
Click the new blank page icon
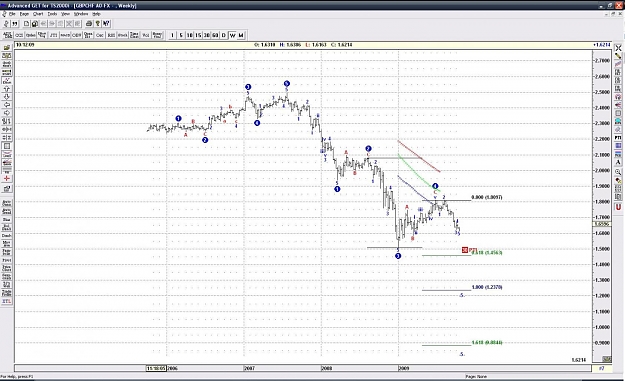tap(26, 24)
